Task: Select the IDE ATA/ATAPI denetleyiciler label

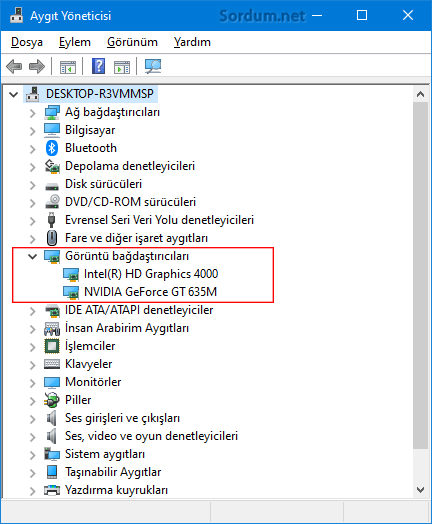Action: [x=139, y=310]
